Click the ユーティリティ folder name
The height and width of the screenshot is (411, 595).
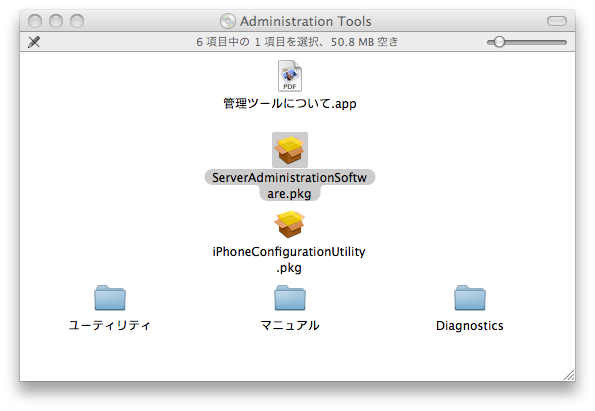point(110,326)
